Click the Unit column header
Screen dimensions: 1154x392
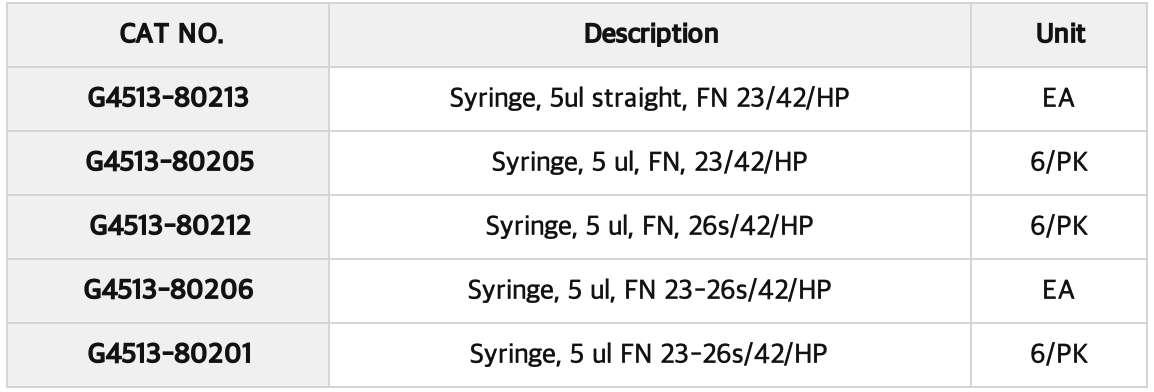coord(1060,34)
